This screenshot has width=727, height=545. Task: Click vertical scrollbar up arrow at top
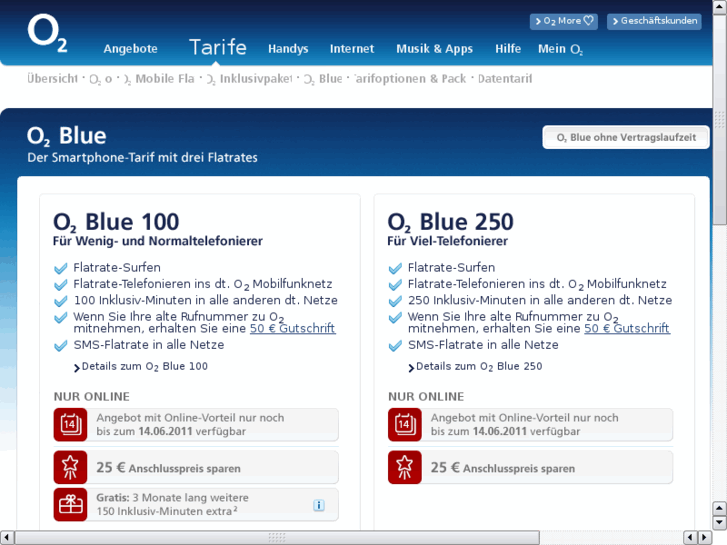[x=720, y=6]
